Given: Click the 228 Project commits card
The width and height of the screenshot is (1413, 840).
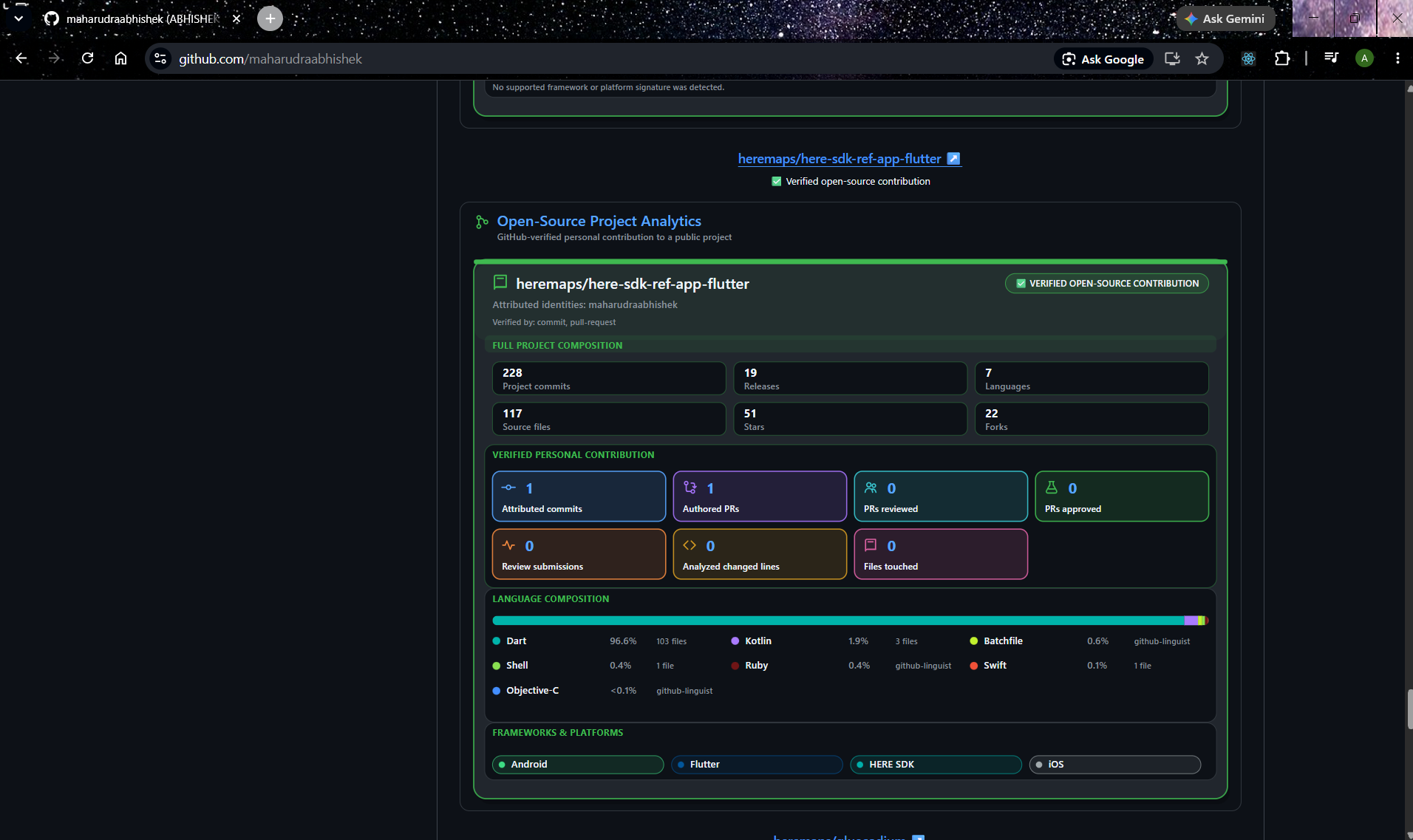Looking at the screenshot, I should coord(609,378).
